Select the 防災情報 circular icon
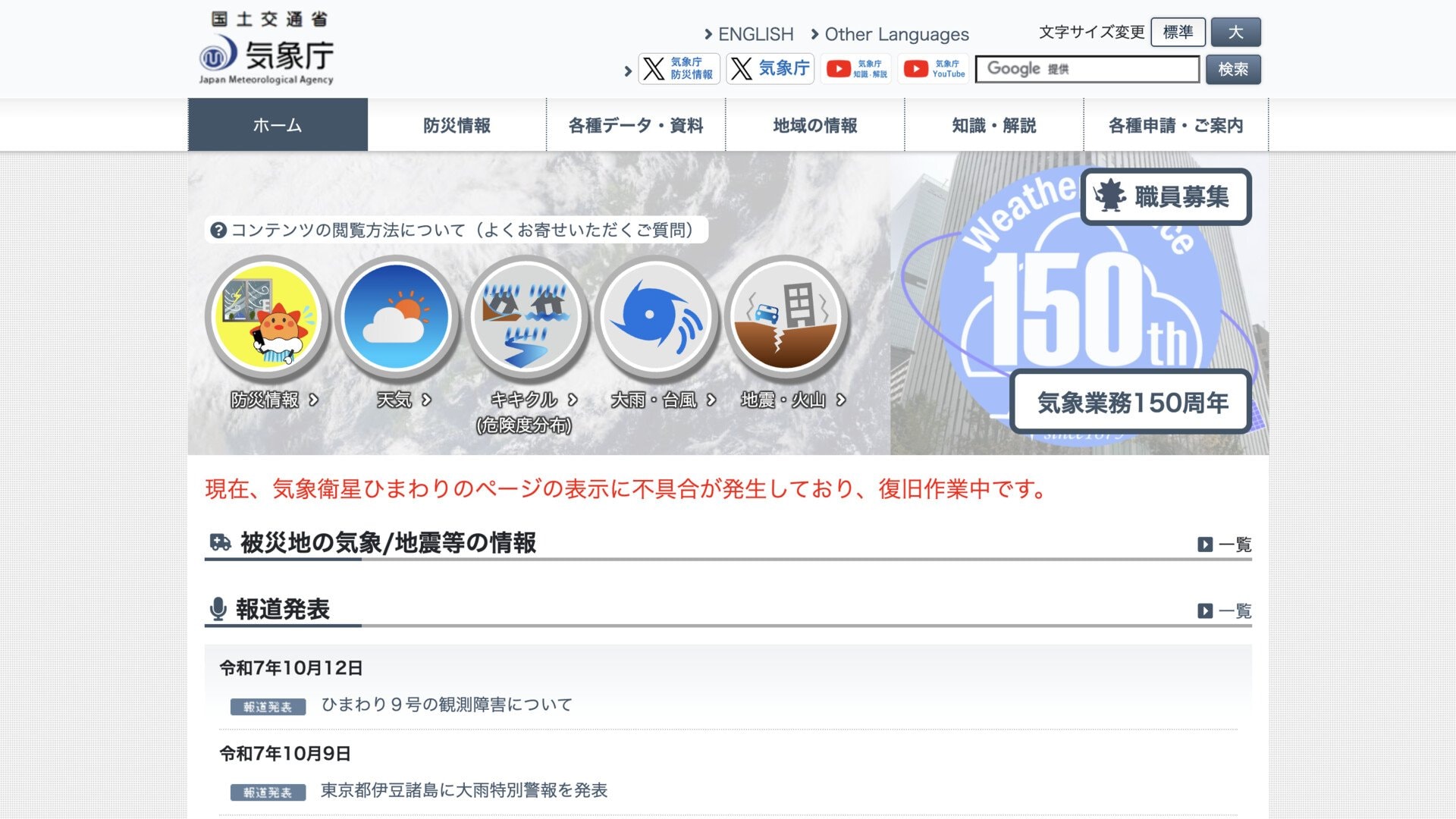The height and width of the screenshot is (819, 1456). 267,318
